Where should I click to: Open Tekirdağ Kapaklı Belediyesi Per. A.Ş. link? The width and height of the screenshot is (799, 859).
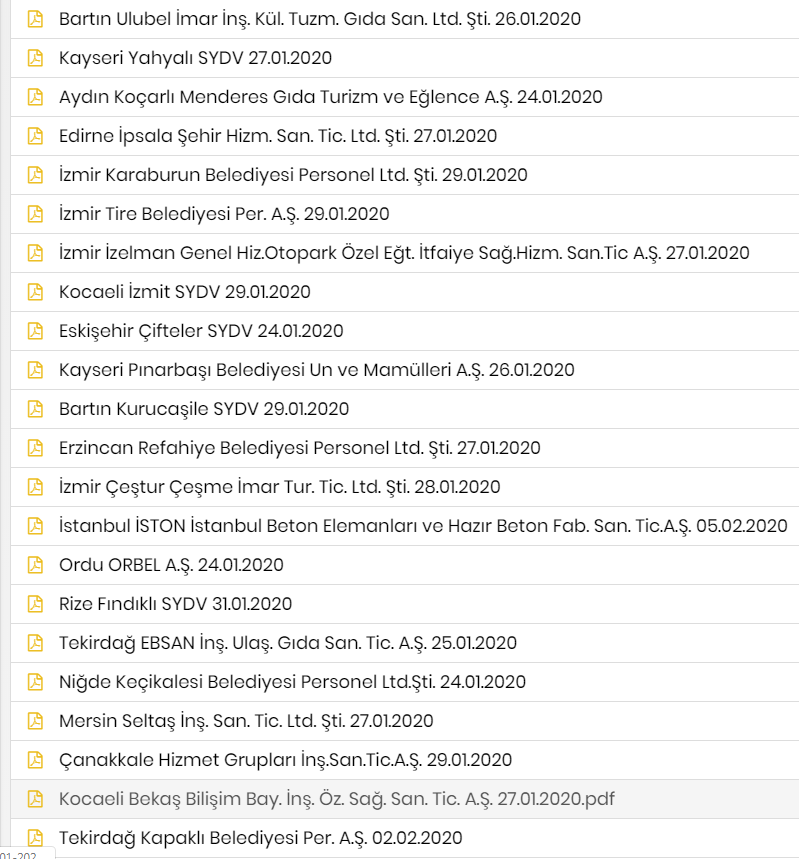point(261,838)
